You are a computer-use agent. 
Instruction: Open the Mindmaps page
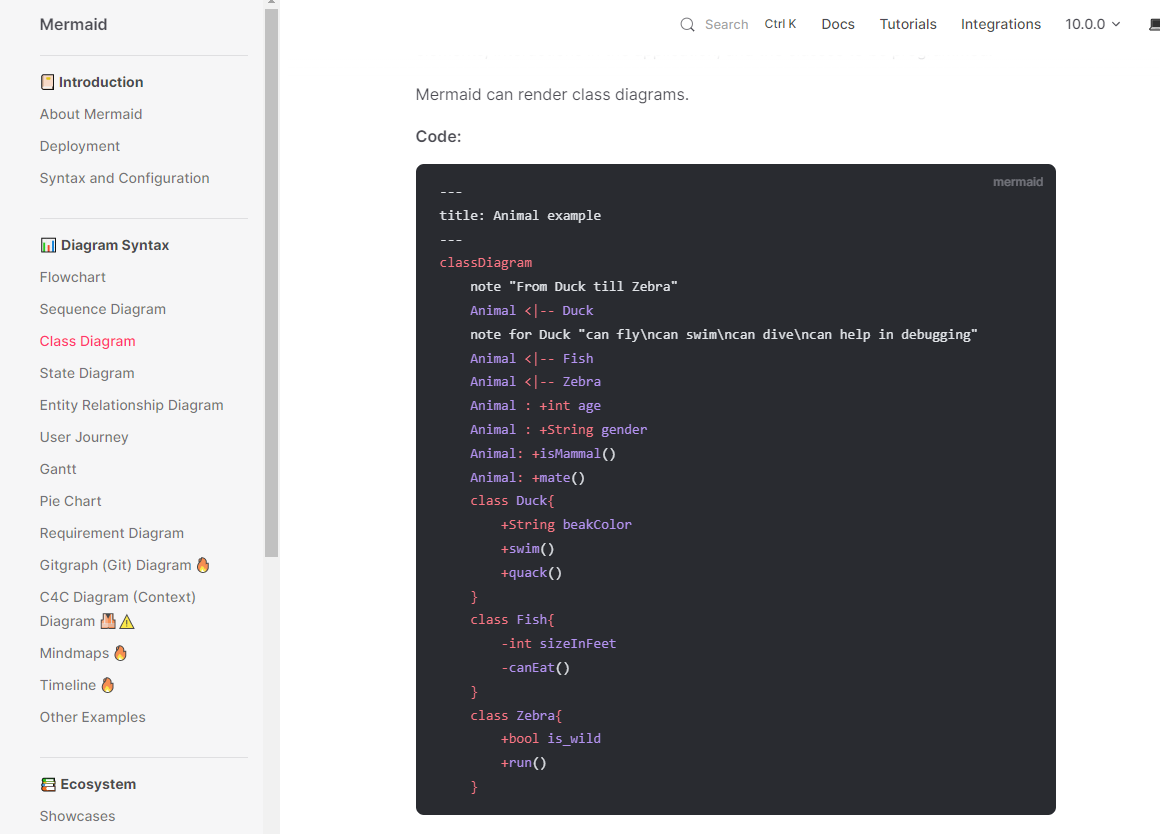[74, 653]
